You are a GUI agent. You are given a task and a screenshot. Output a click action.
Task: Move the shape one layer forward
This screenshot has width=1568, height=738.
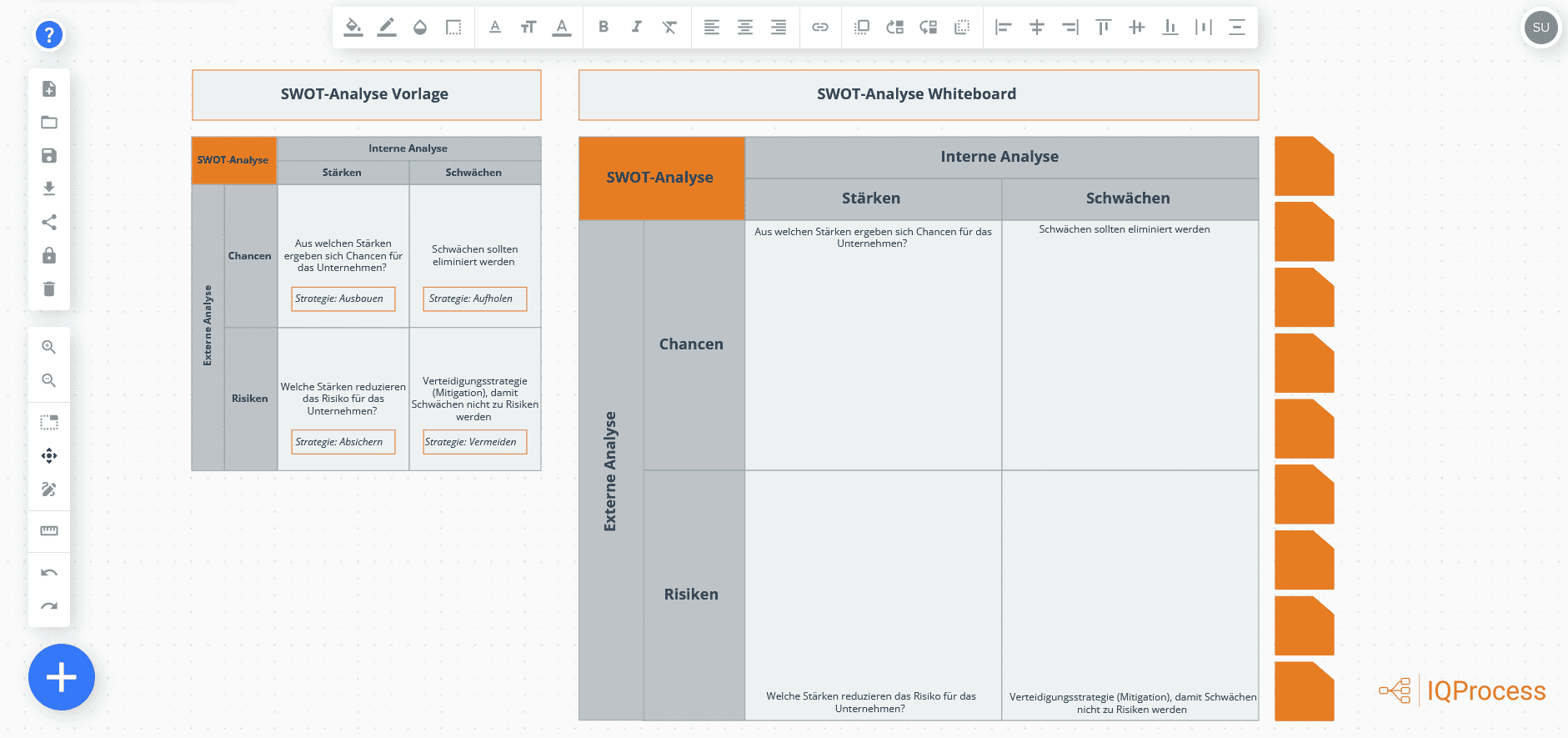[x=895, y=28]
